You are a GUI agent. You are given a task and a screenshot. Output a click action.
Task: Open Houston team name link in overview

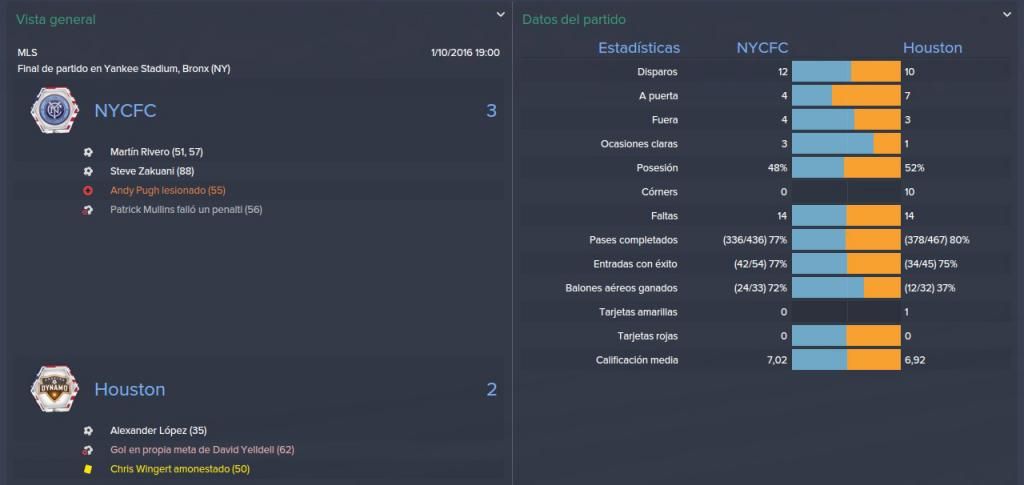click(x=130, y=390)
